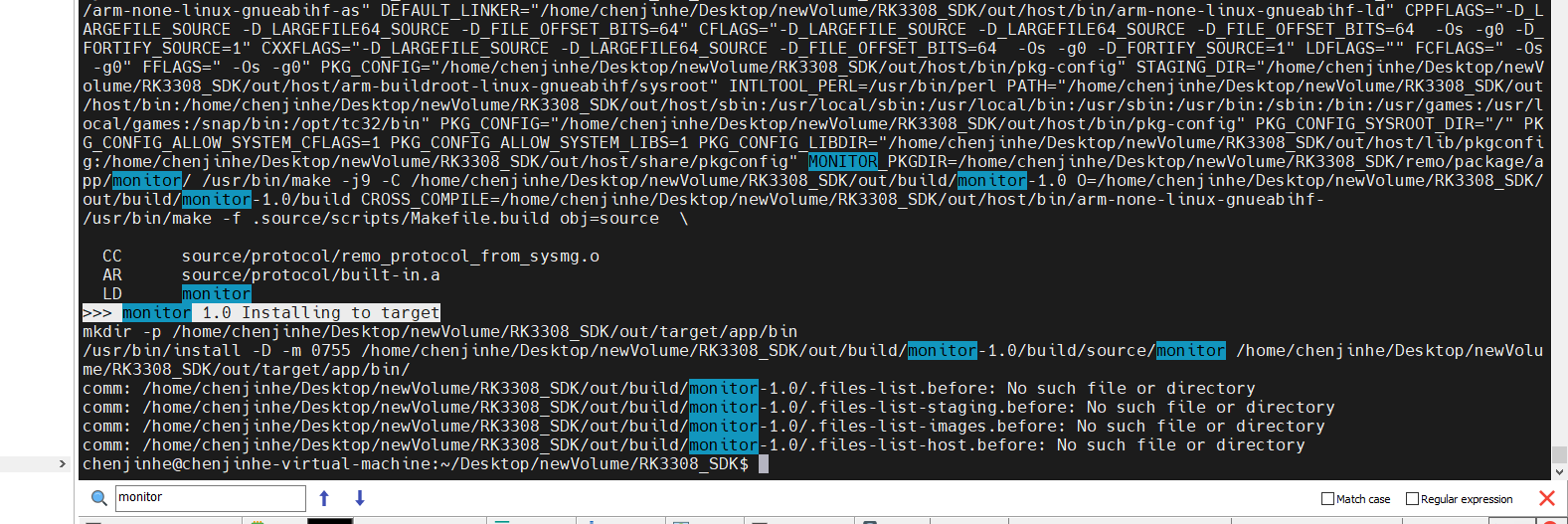
Task: Click 'source/protocol/remo_protocol_from_sysmg.o' text
Action: point(391,257)
